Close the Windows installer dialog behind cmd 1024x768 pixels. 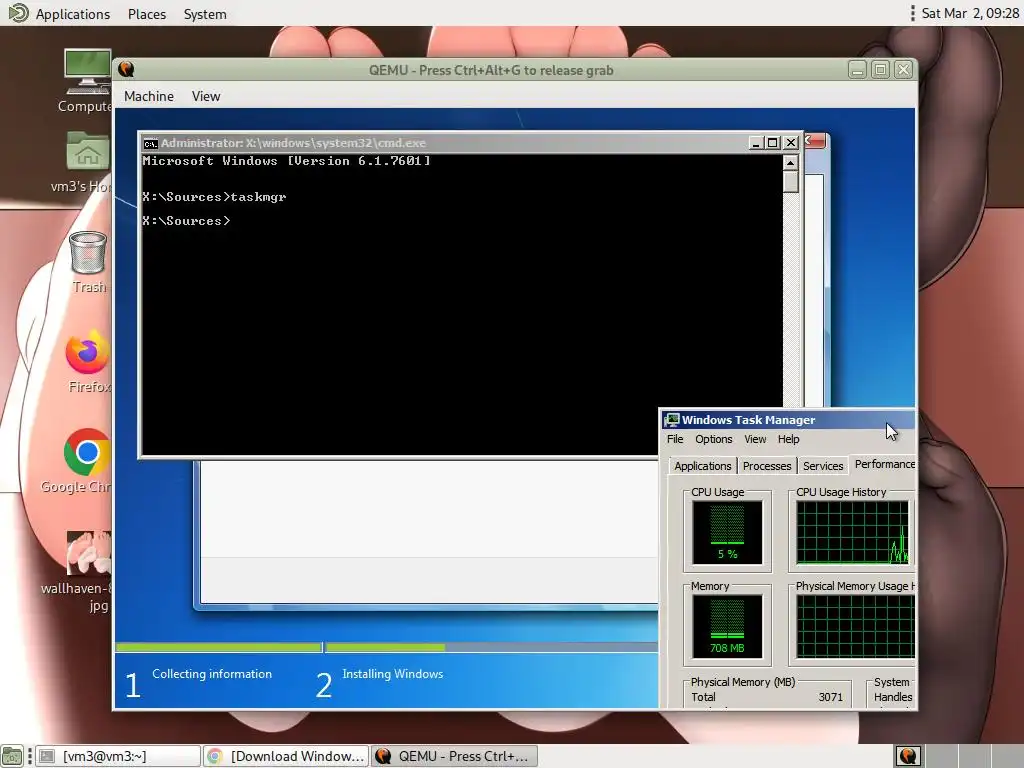click(815, 140)
